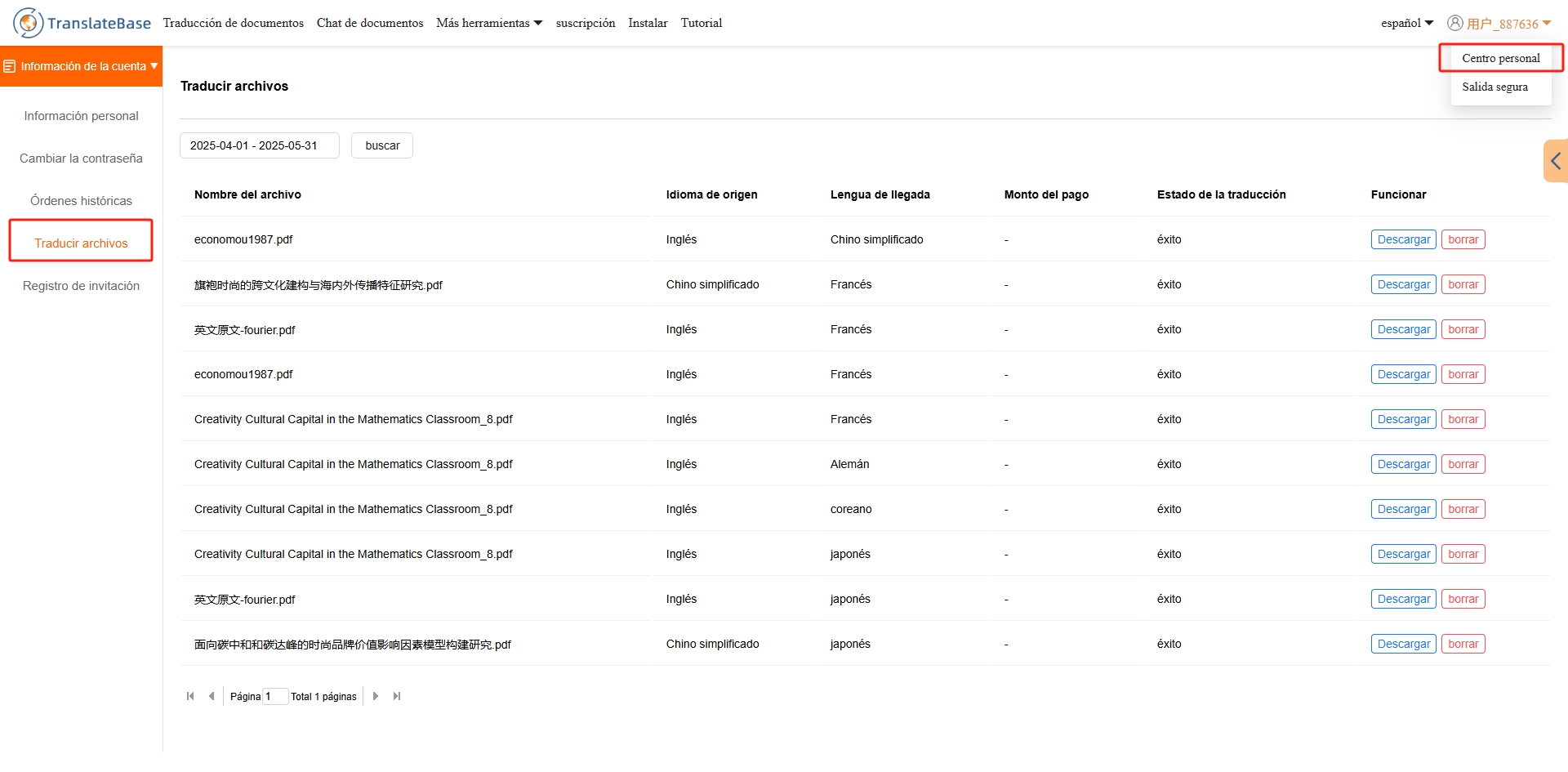Click the Funcionar column header
Image resolution: width=1568 pixels, height=772 pixels.
1398,194
